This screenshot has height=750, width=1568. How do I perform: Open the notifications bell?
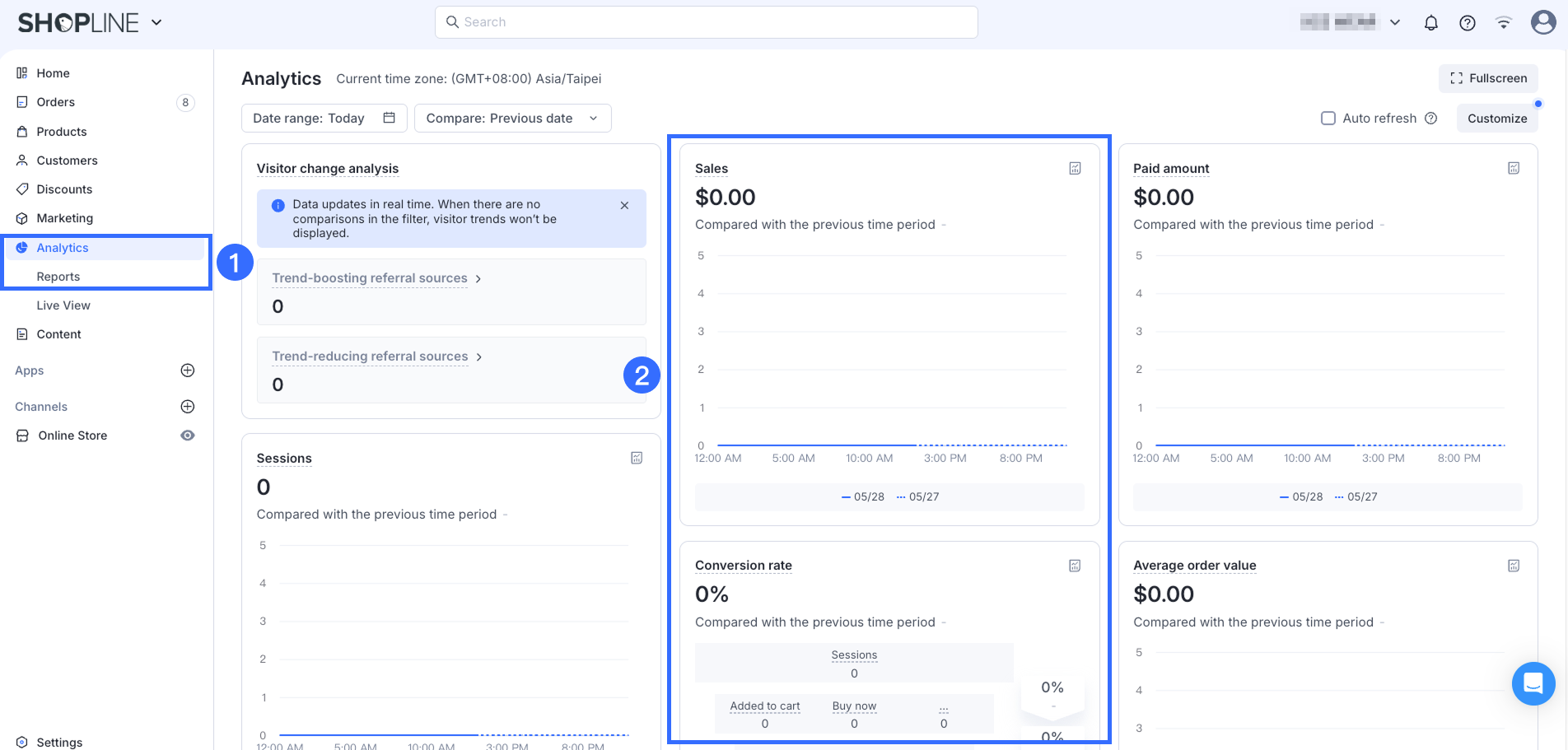pos(1431,23)
